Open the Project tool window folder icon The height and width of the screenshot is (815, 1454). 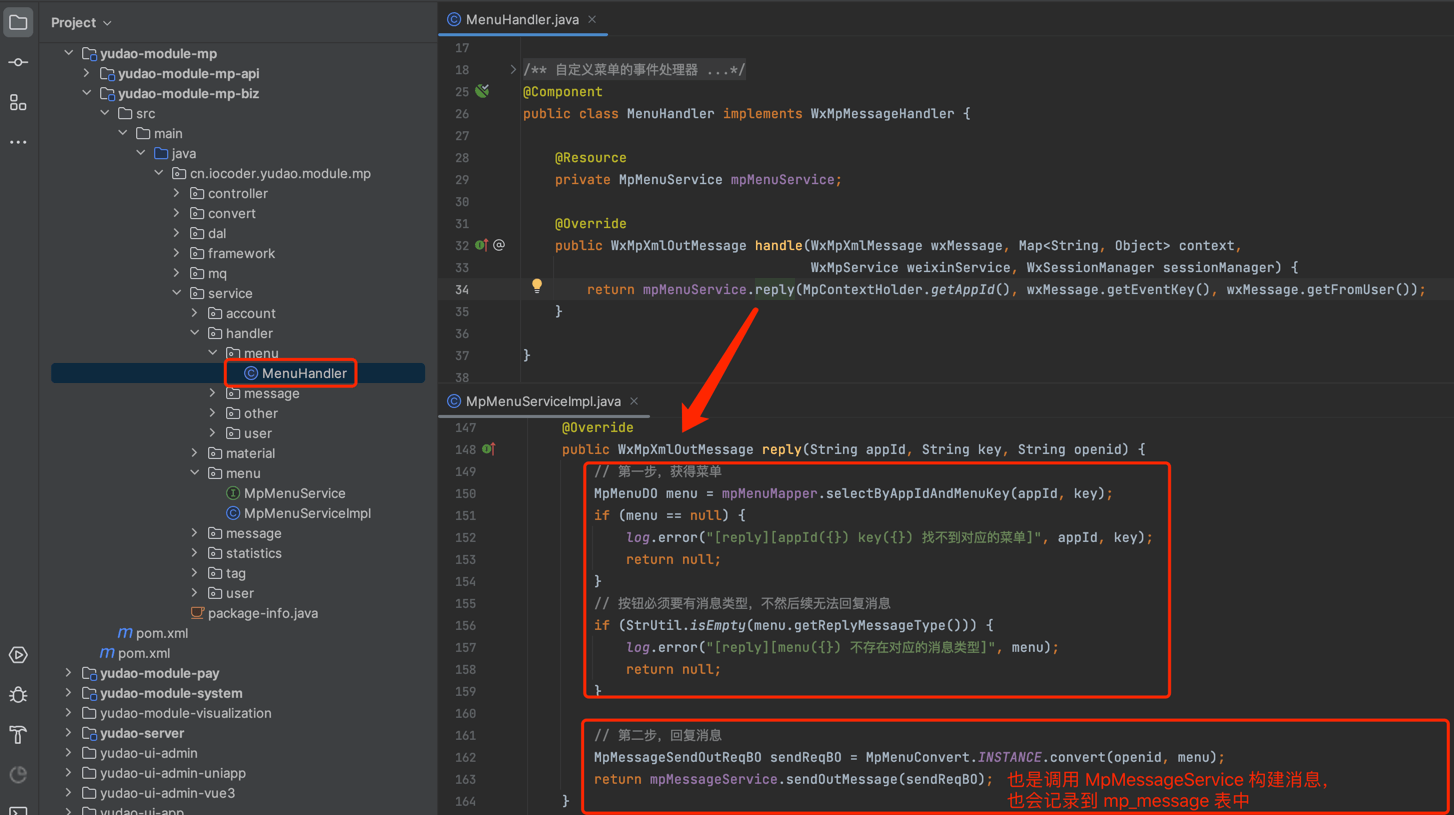click(18, 22)
